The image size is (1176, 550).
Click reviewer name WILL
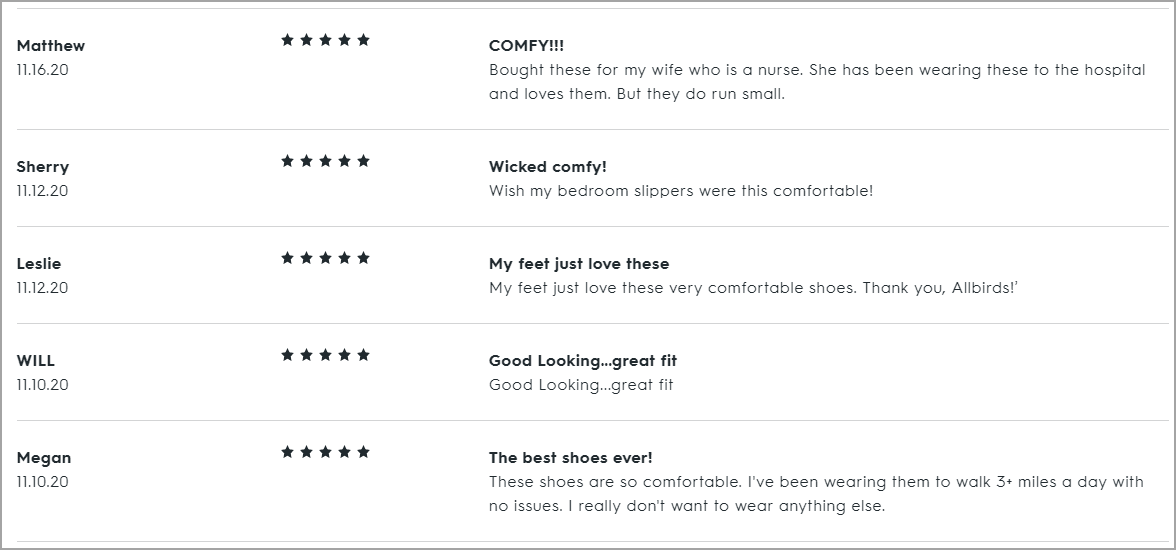click(36, 361)
